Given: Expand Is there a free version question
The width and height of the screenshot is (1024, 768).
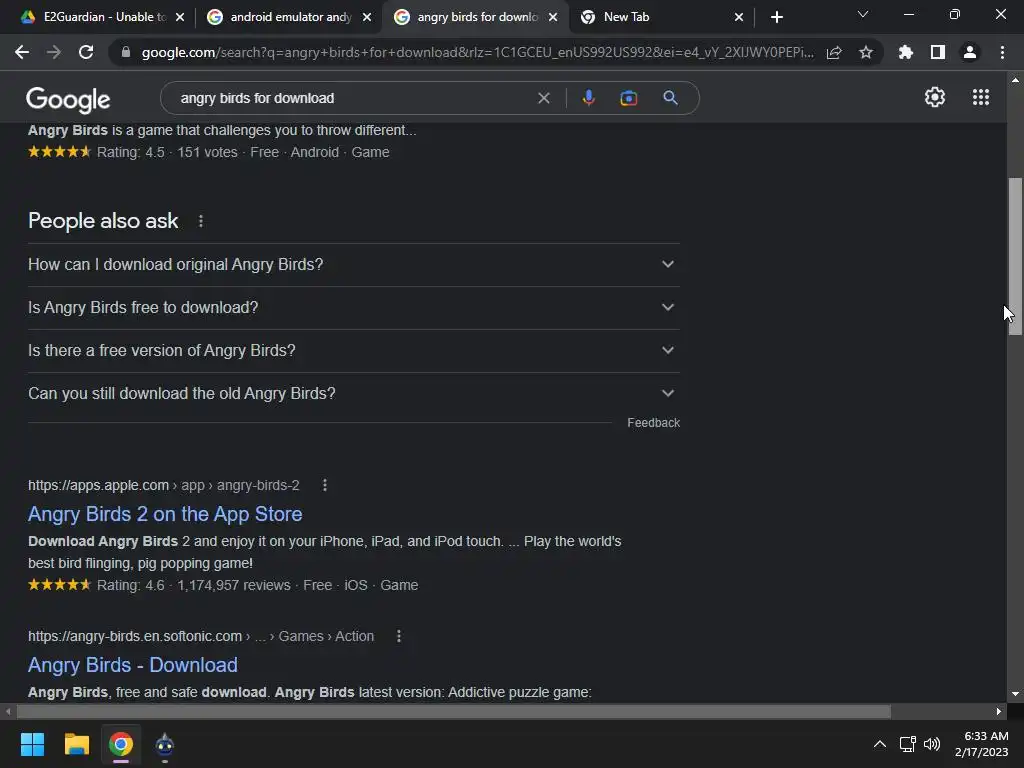Looking at the screenshot, I should (354, 351).
